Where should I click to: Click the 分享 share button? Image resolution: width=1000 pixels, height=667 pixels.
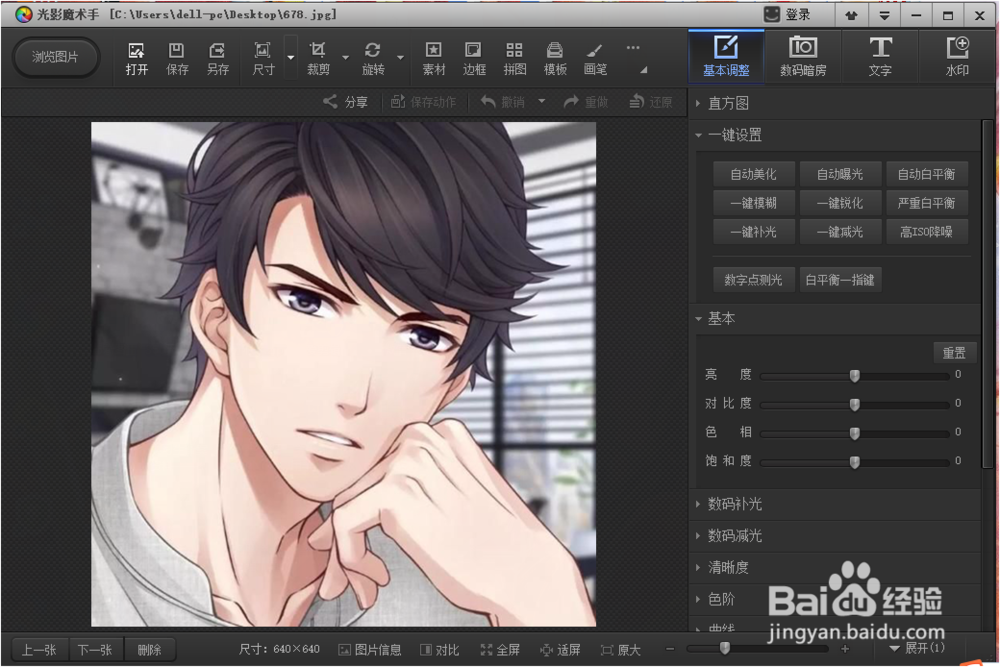(346, 102)
